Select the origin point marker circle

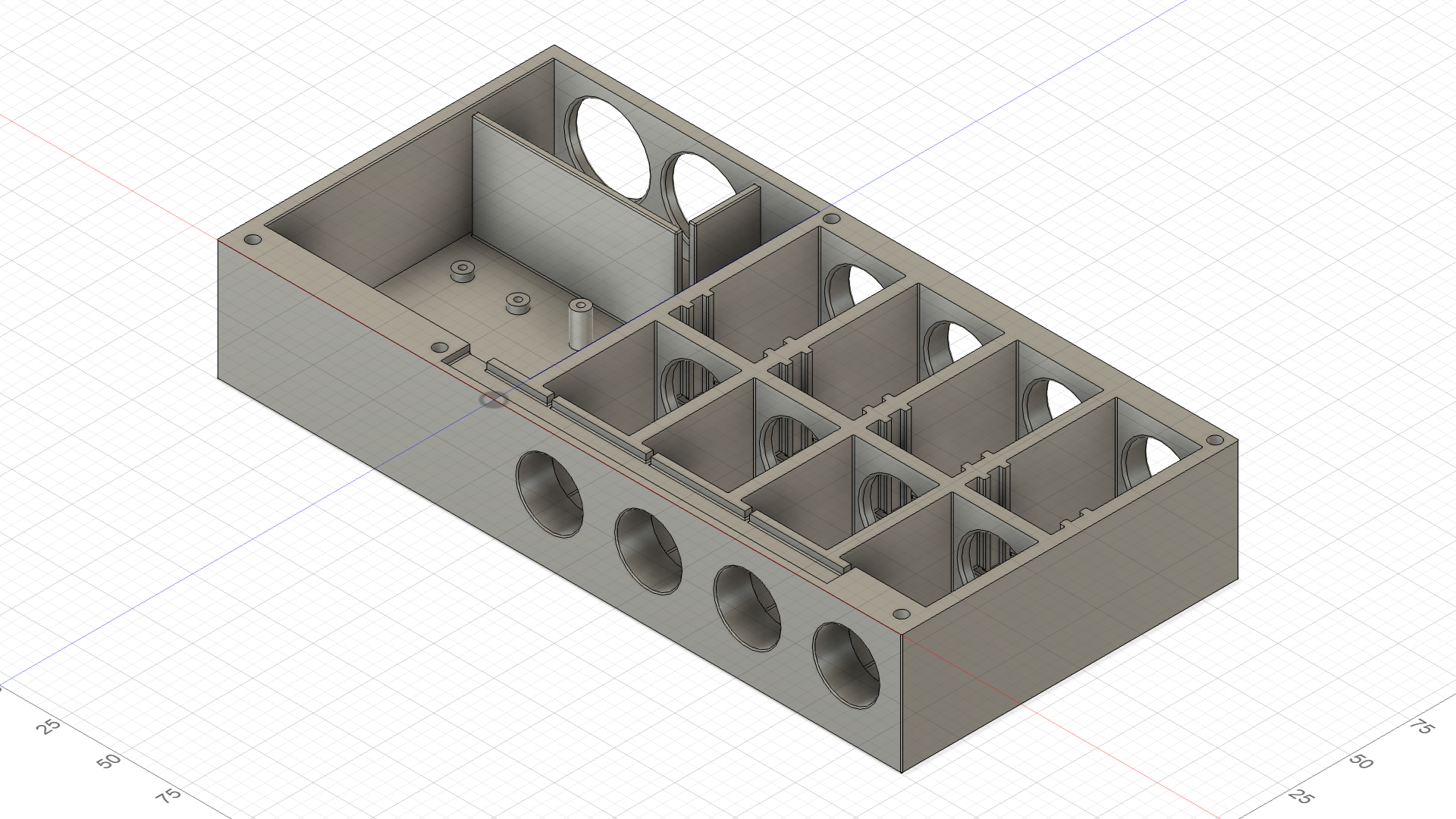click(x=493, y=400)
